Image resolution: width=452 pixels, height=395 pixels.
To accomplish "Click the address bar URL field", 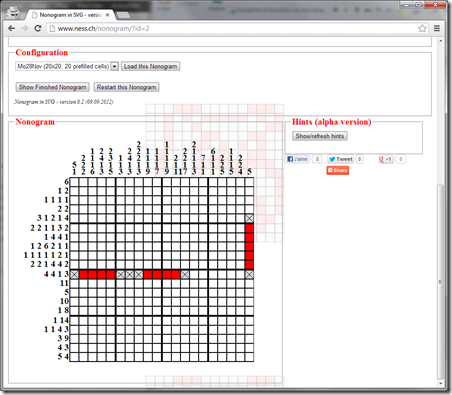I will 233,28.
